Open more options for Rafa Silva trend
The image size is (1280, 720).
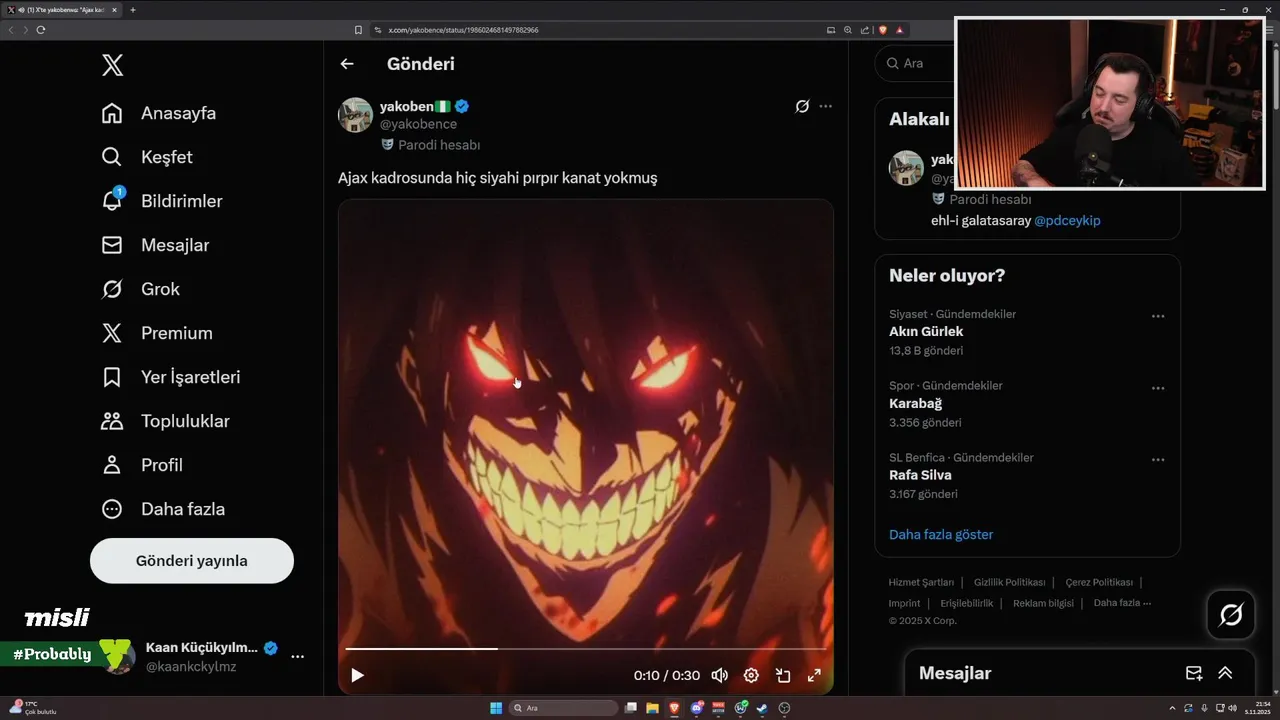point(1158,460)
